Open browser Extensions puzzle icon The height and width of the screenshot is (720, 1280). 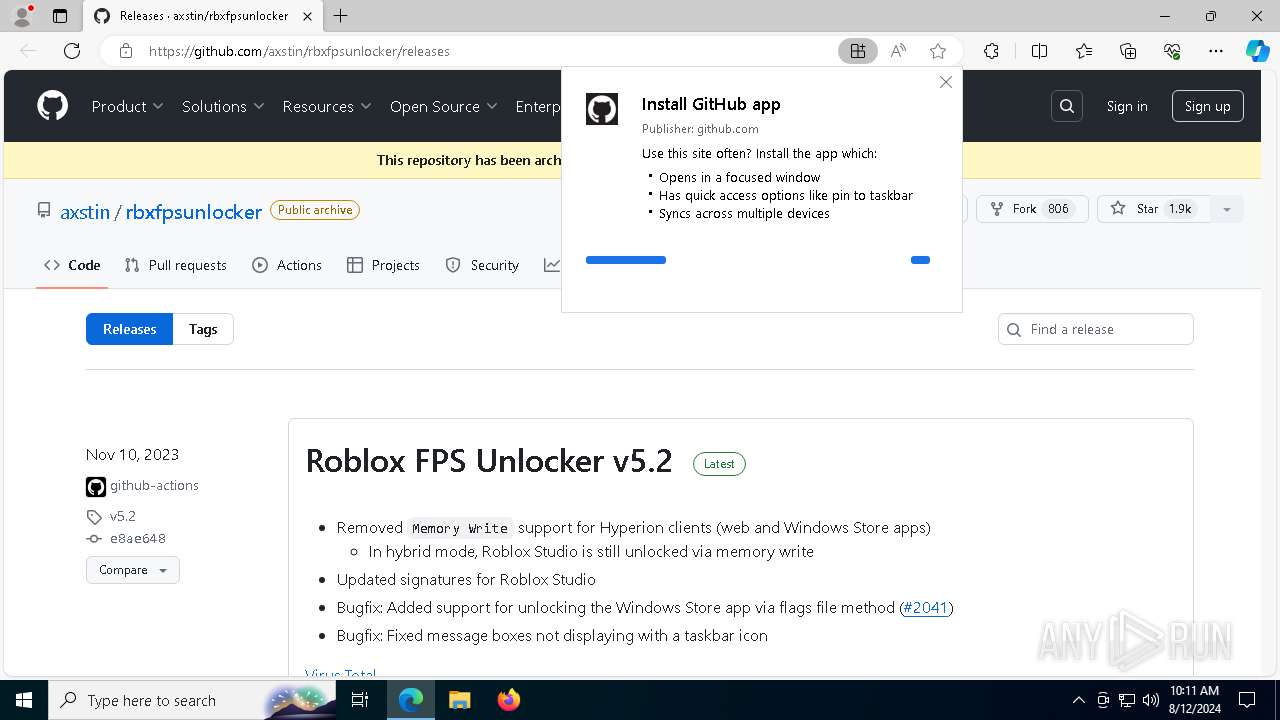[991, 51]
